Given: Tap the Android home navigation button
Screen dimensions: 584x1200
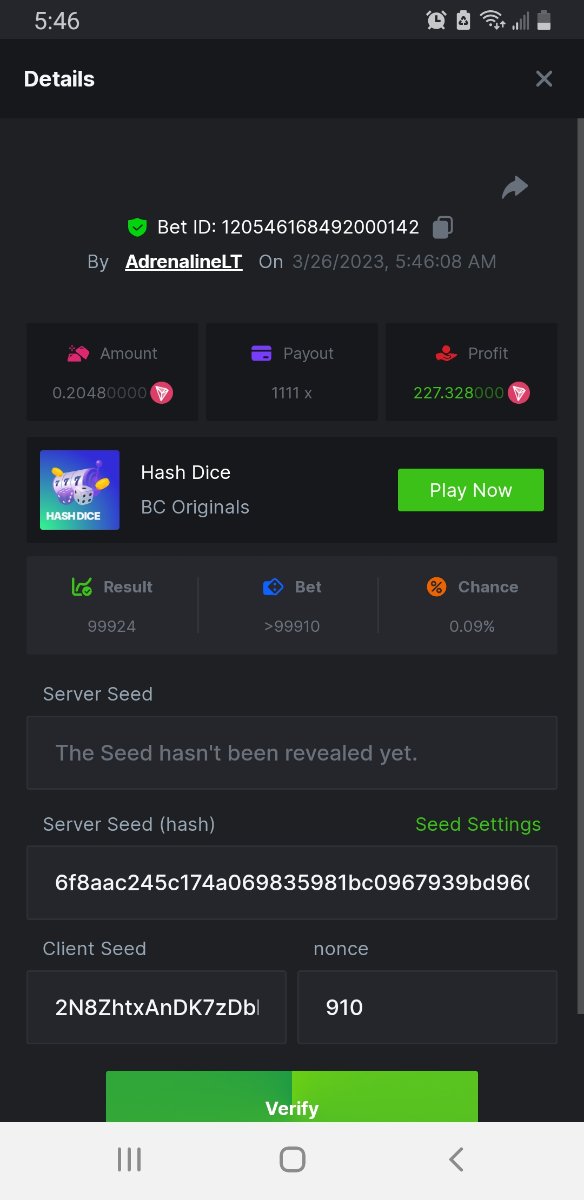Looking at the screenshot, I should click(292, 1159).
